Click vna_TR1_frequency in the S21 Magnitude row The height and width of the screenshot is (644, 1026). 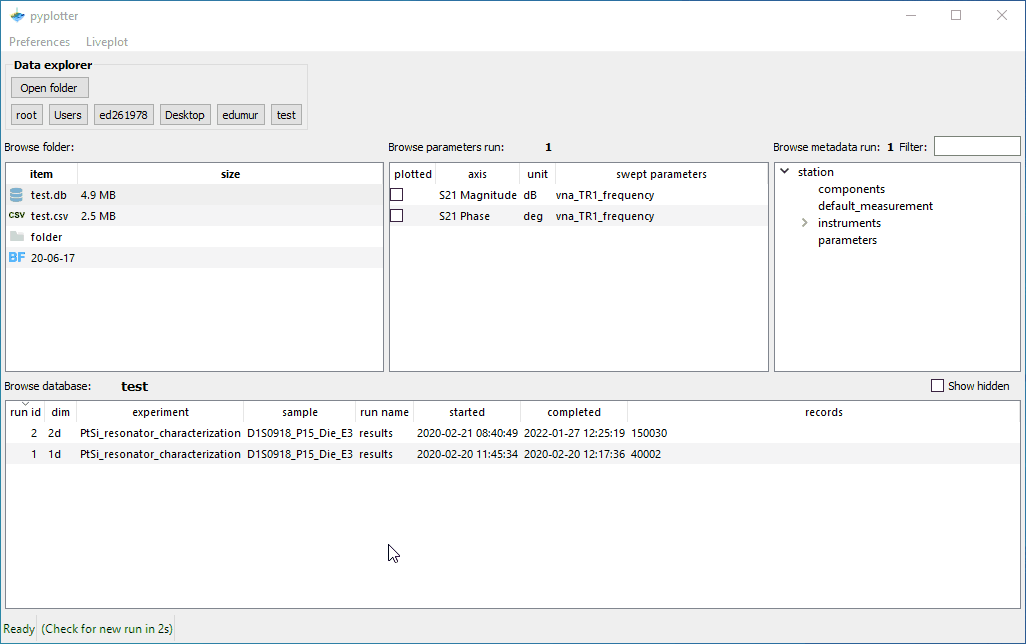[x=605, y=195]
